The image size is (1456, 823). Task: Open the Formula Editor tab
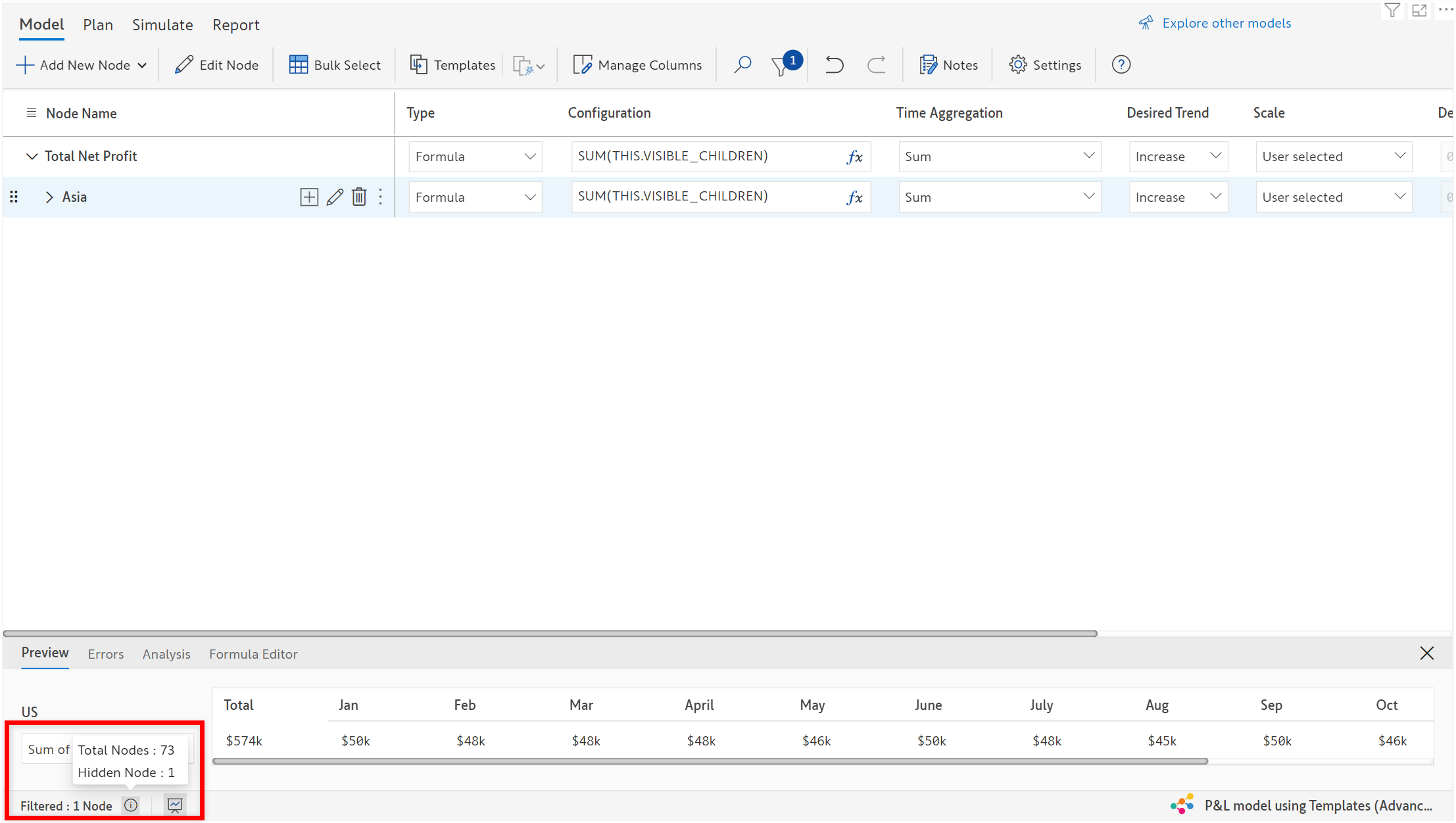tap(253, 654)
